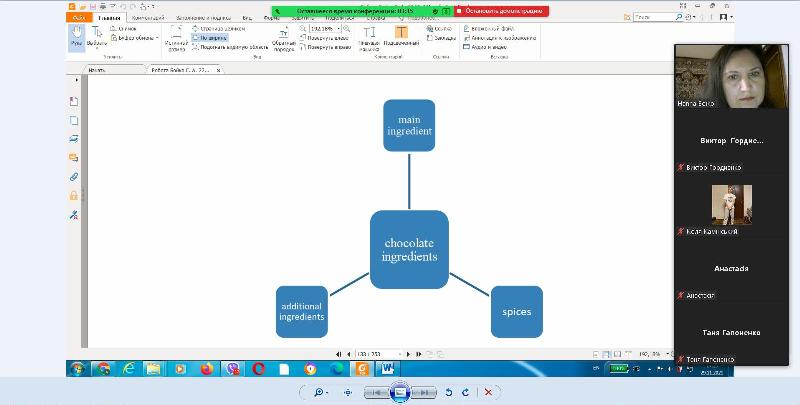Open the View (Вид) ribbon tab
The image size is (800, 405).
pos(247,18)
